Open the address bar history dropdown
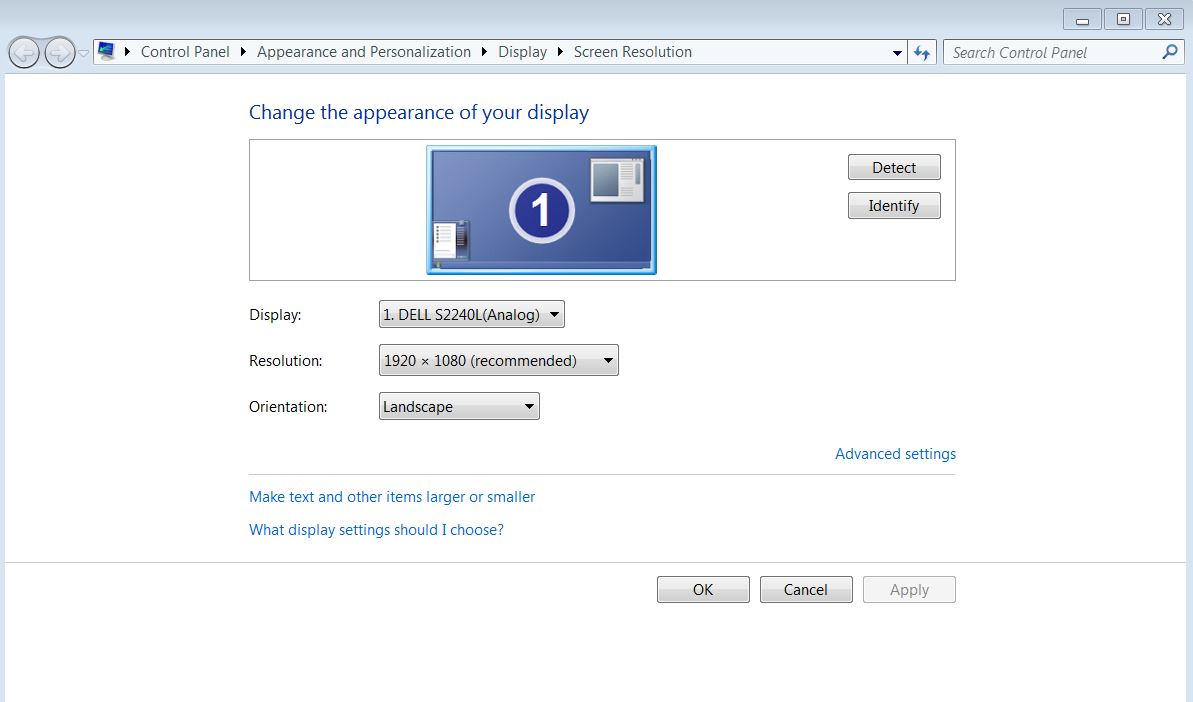The width and height of the screenshot is (1193, 702). 897,52
